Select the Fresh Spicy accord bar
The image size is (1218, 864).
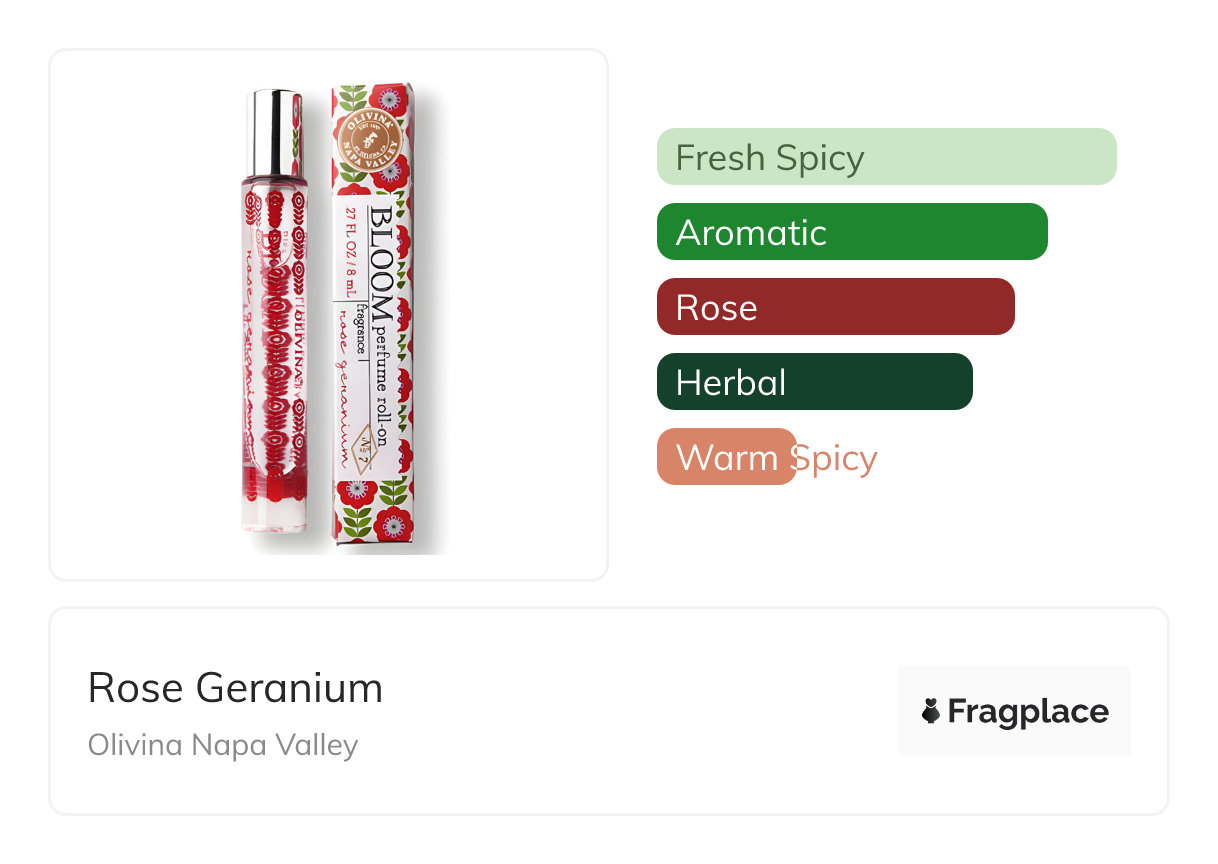click(886, 157)
